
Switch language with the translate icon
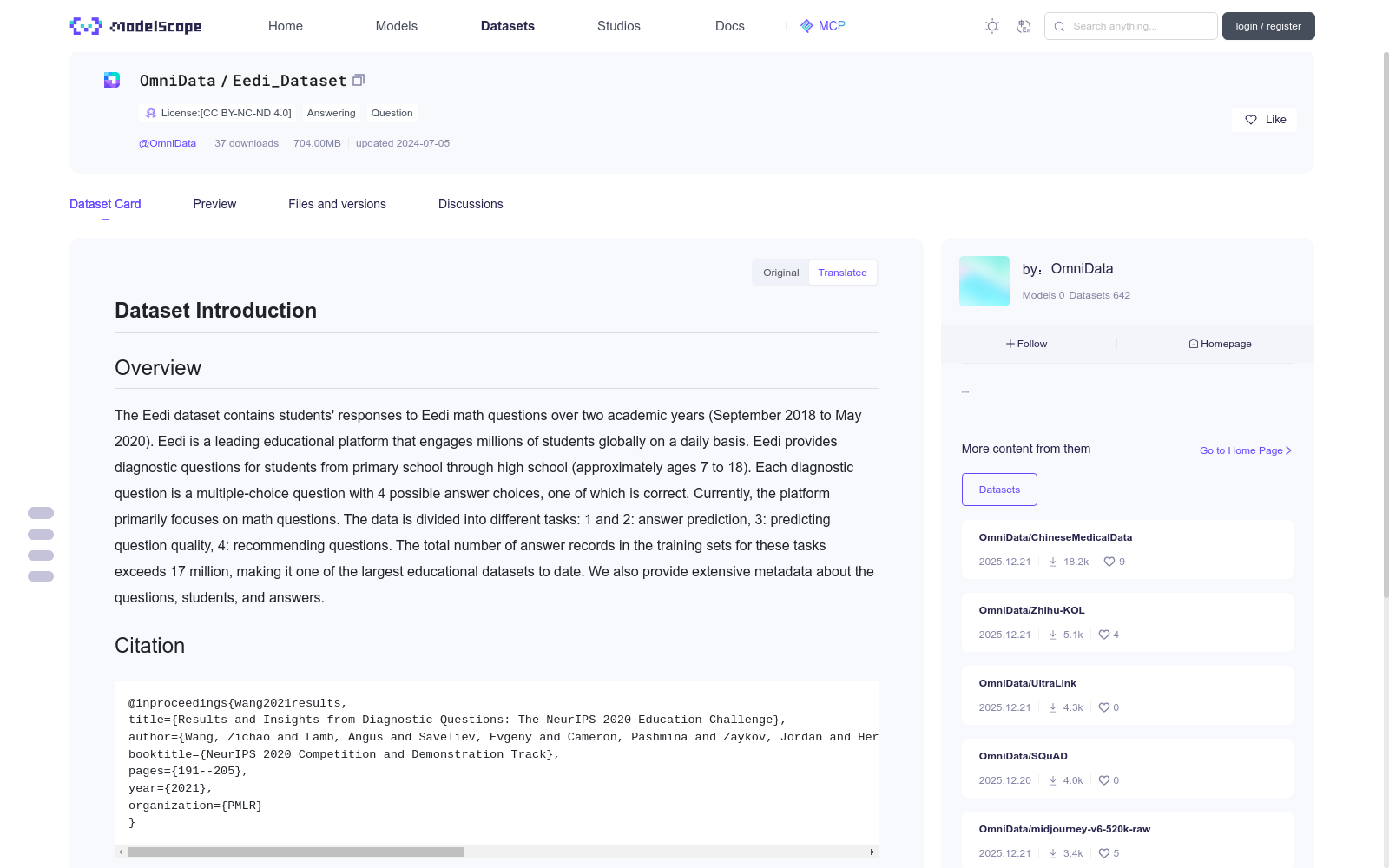point(1024,26)
